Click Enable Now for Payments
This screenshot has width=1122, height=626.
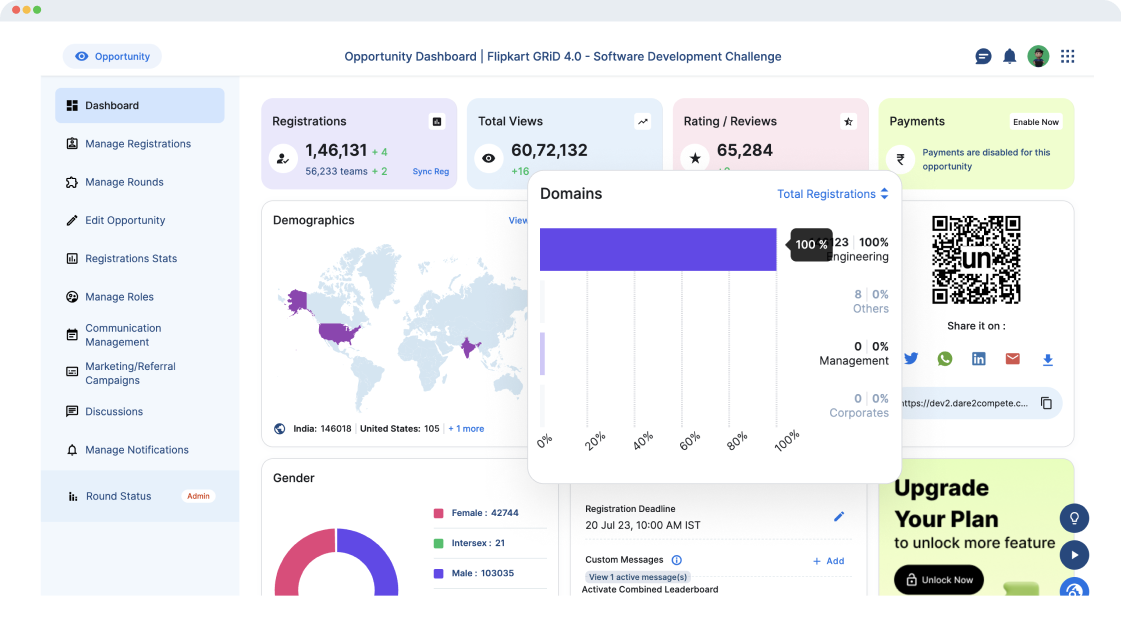(1035, 122)
